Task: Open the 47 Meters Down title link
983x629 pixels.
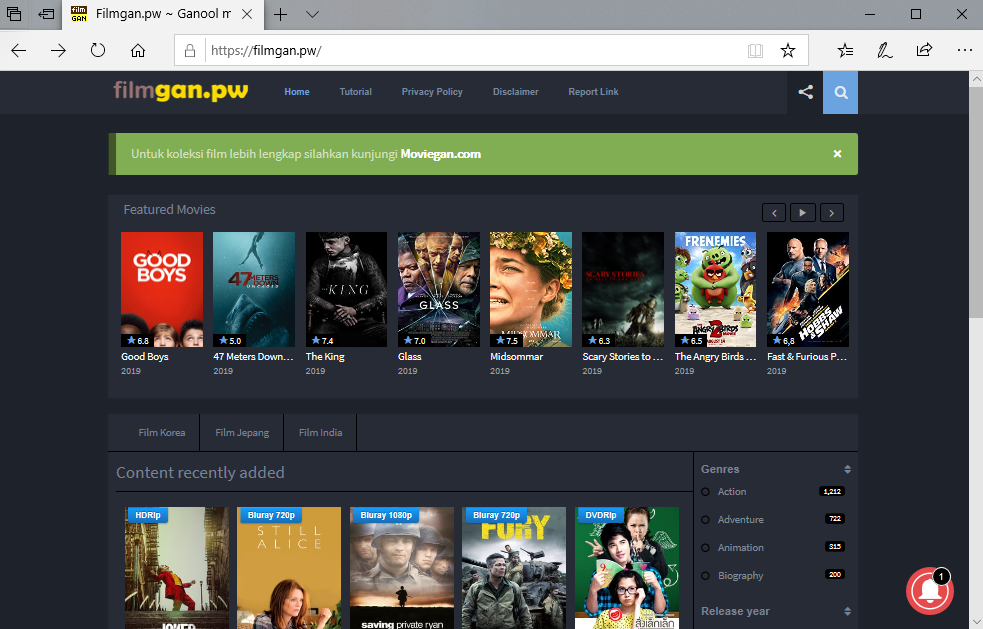Action: point(253,356)
